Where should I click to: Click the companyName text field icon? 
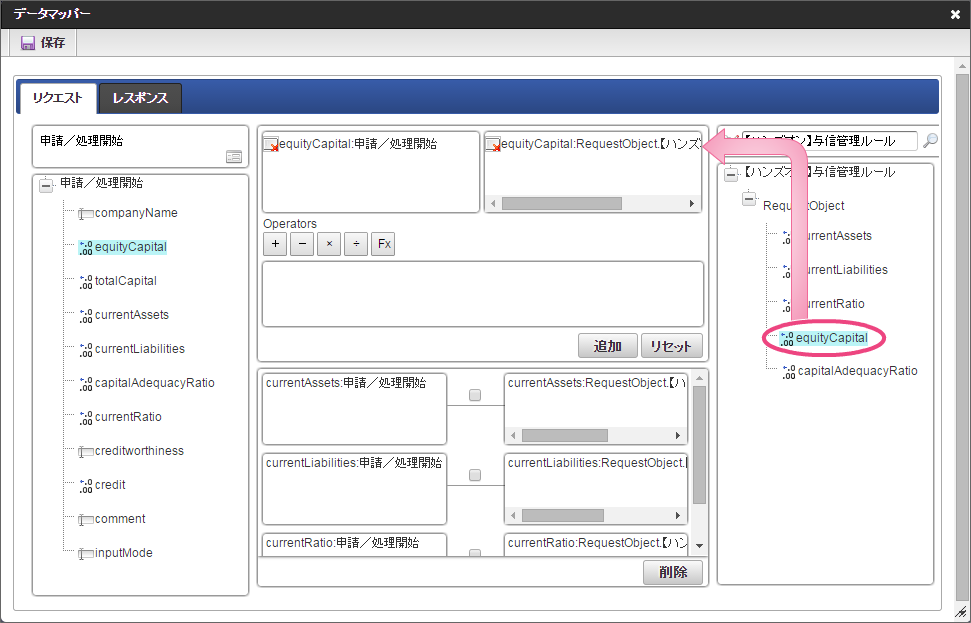(85, 214)
